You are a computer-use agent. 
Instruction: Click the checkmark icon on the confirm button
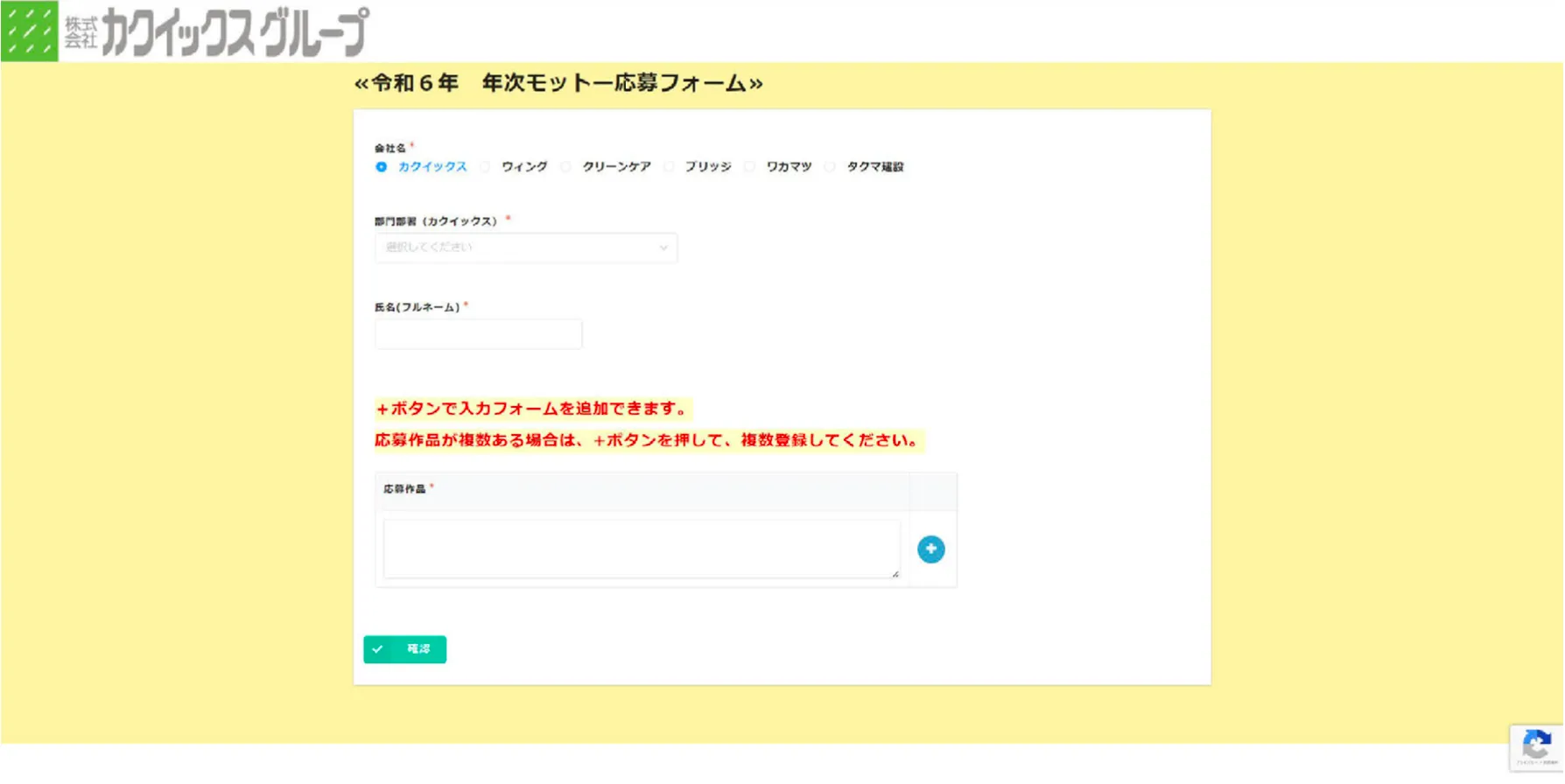pyautogui.click(x=378, y=649)
